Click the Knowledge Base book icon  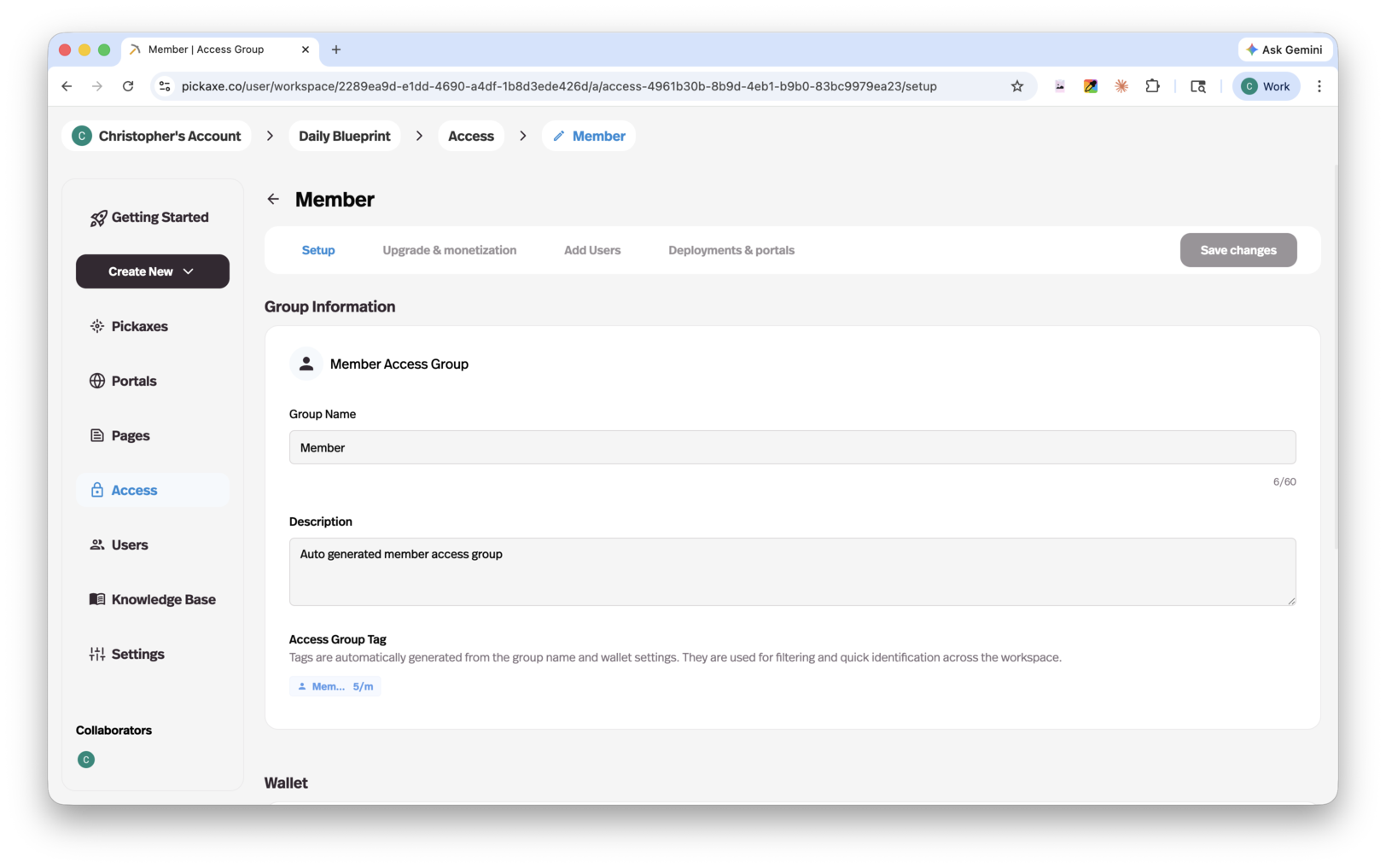click(96, 599)
